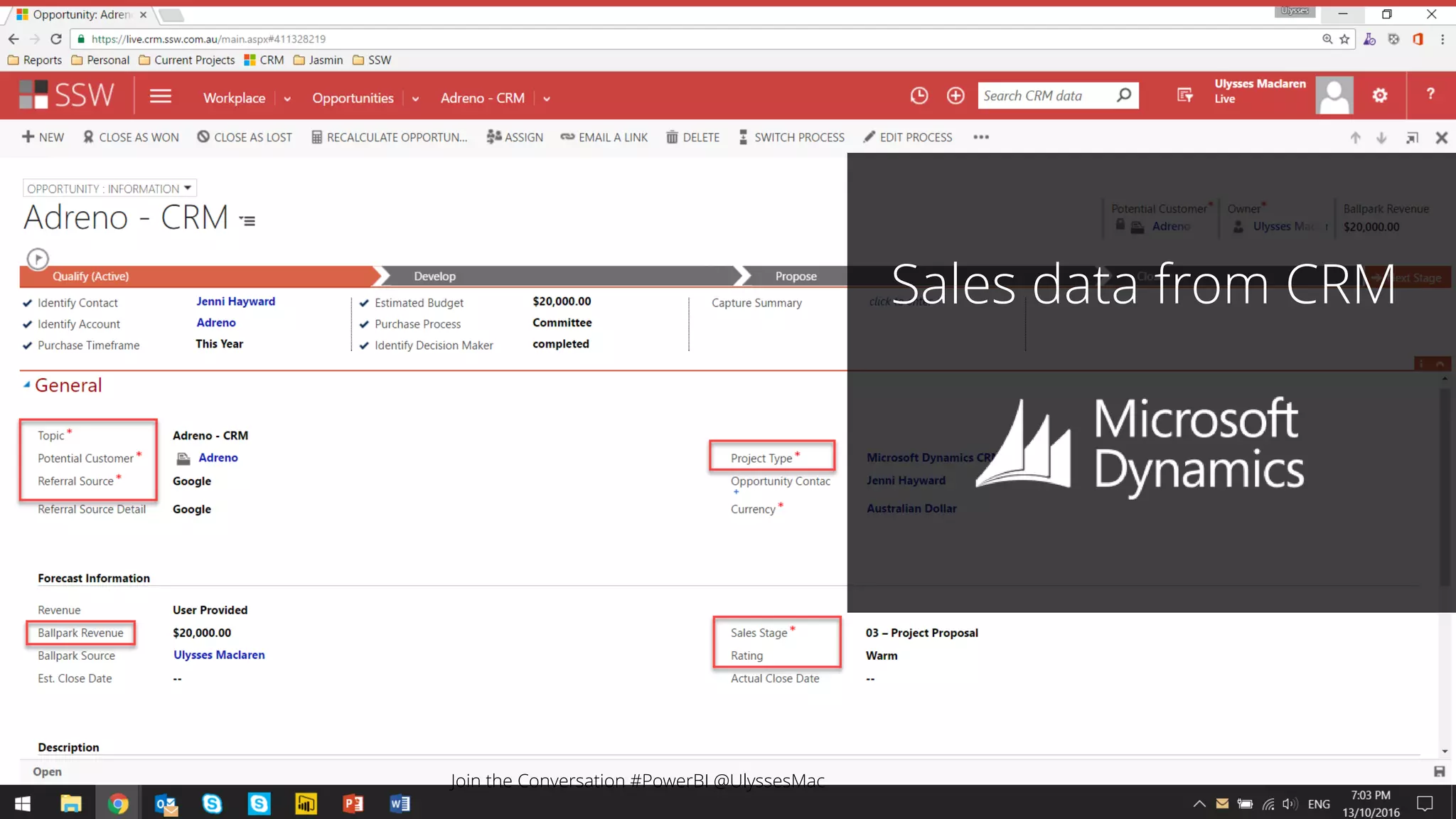This screenshot has width=1456, height=819.
Task: Toggle the Identify Account checkmark
Action: 27,324
